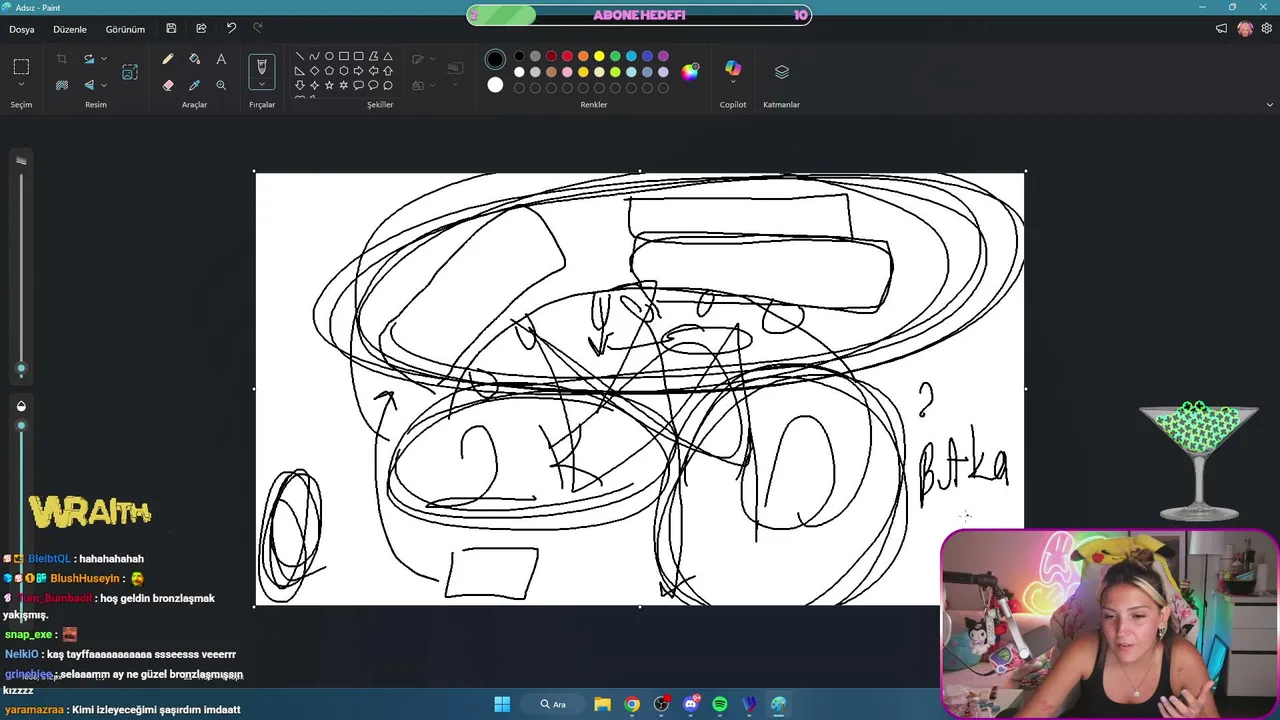Select the Triangle shape

click(x=388, y=56)
